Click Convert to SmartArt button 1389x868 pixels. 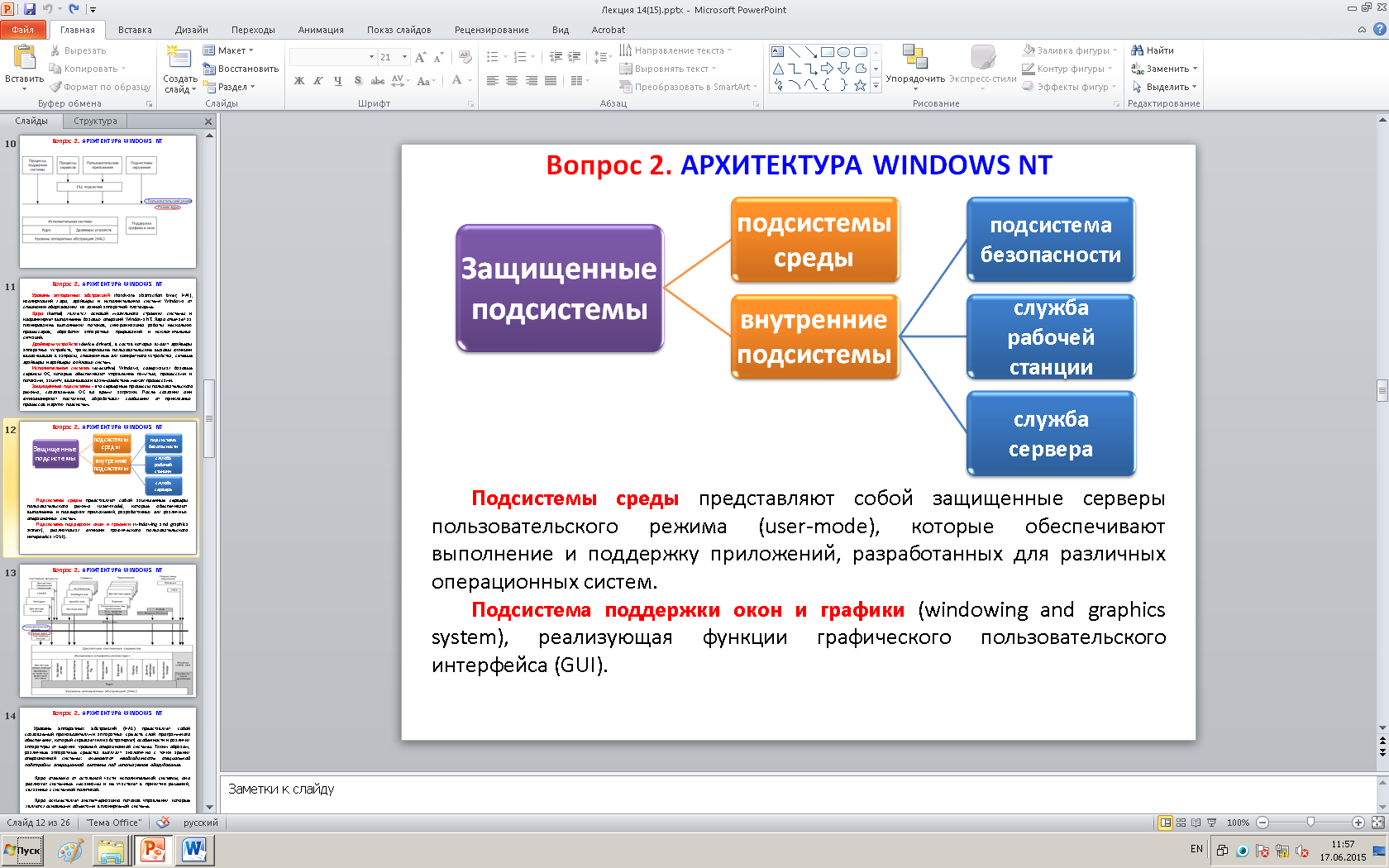689,87
